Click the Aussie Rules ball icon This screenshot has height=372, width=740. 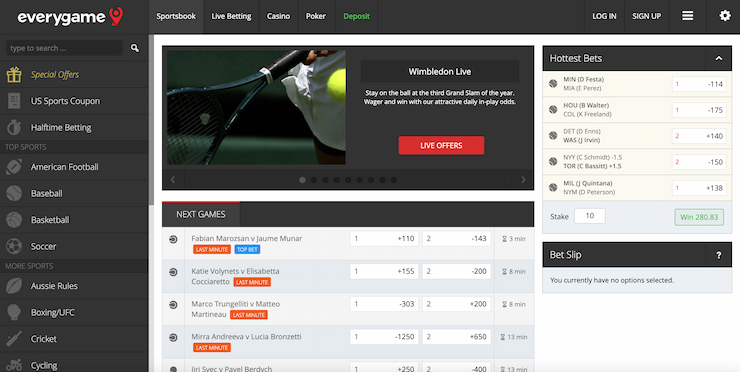pos(14,286)
